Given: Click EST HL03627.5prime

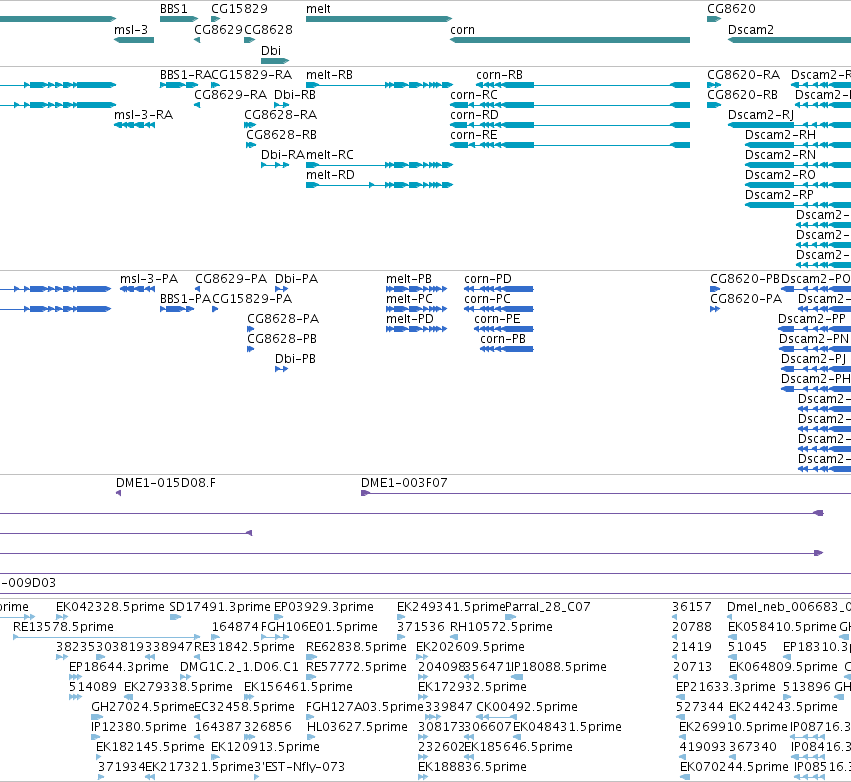Looking at the screenshot, I should click(311, 737).
